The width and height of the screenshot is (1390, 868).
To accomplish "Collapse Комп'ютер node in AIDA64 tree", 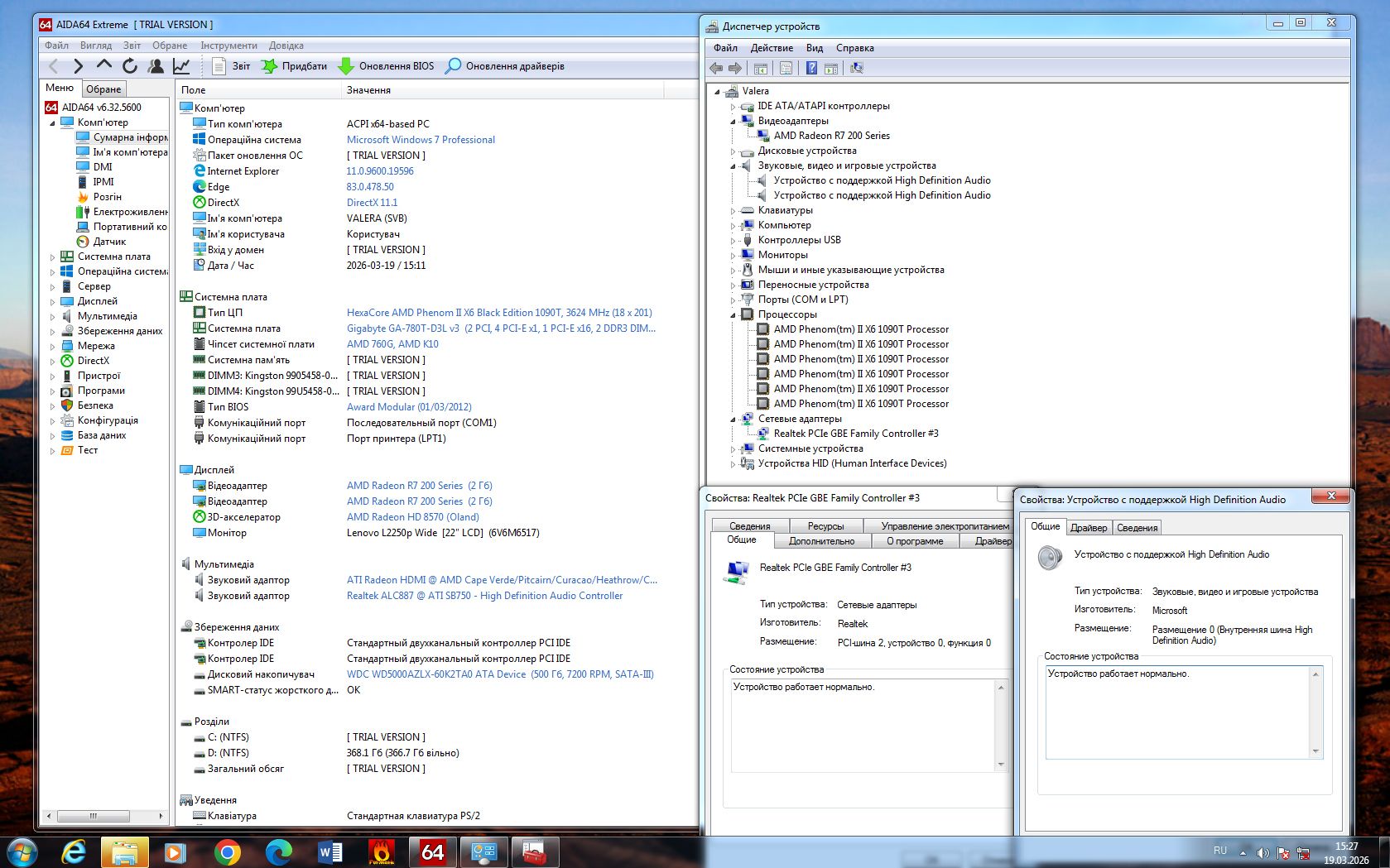I will point(53,122).
